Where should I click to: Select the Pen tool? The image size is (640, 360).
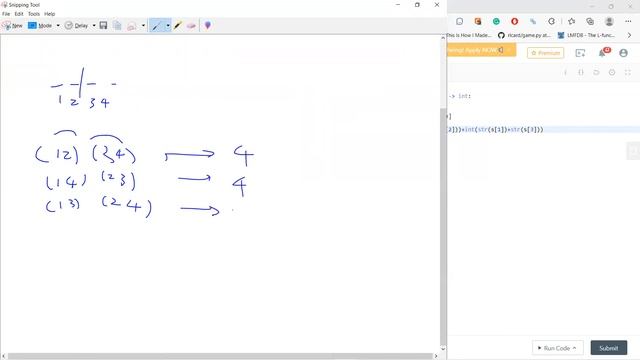(156, 25)
